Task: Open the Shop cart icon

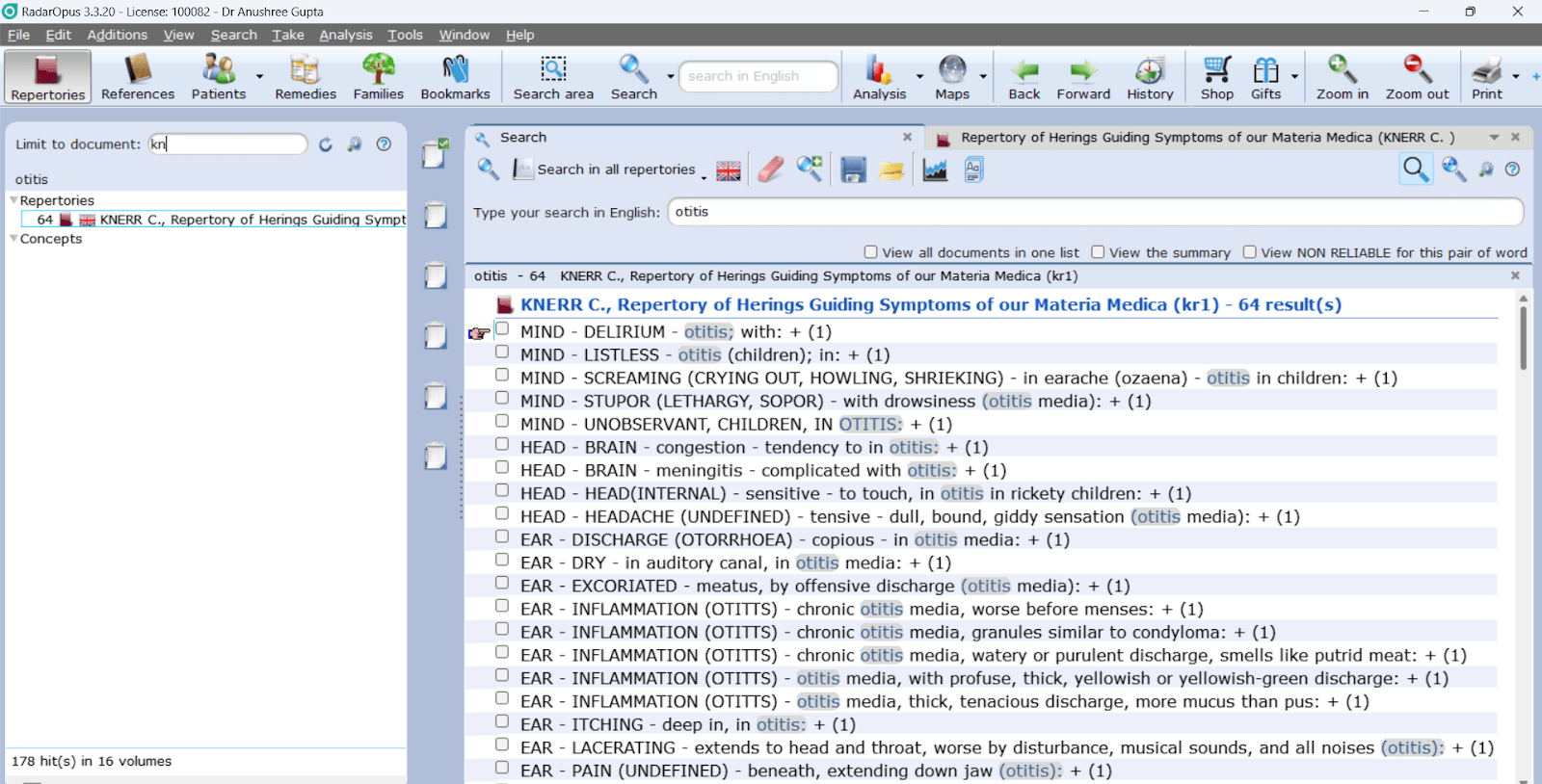Action: click(1217, 77)
